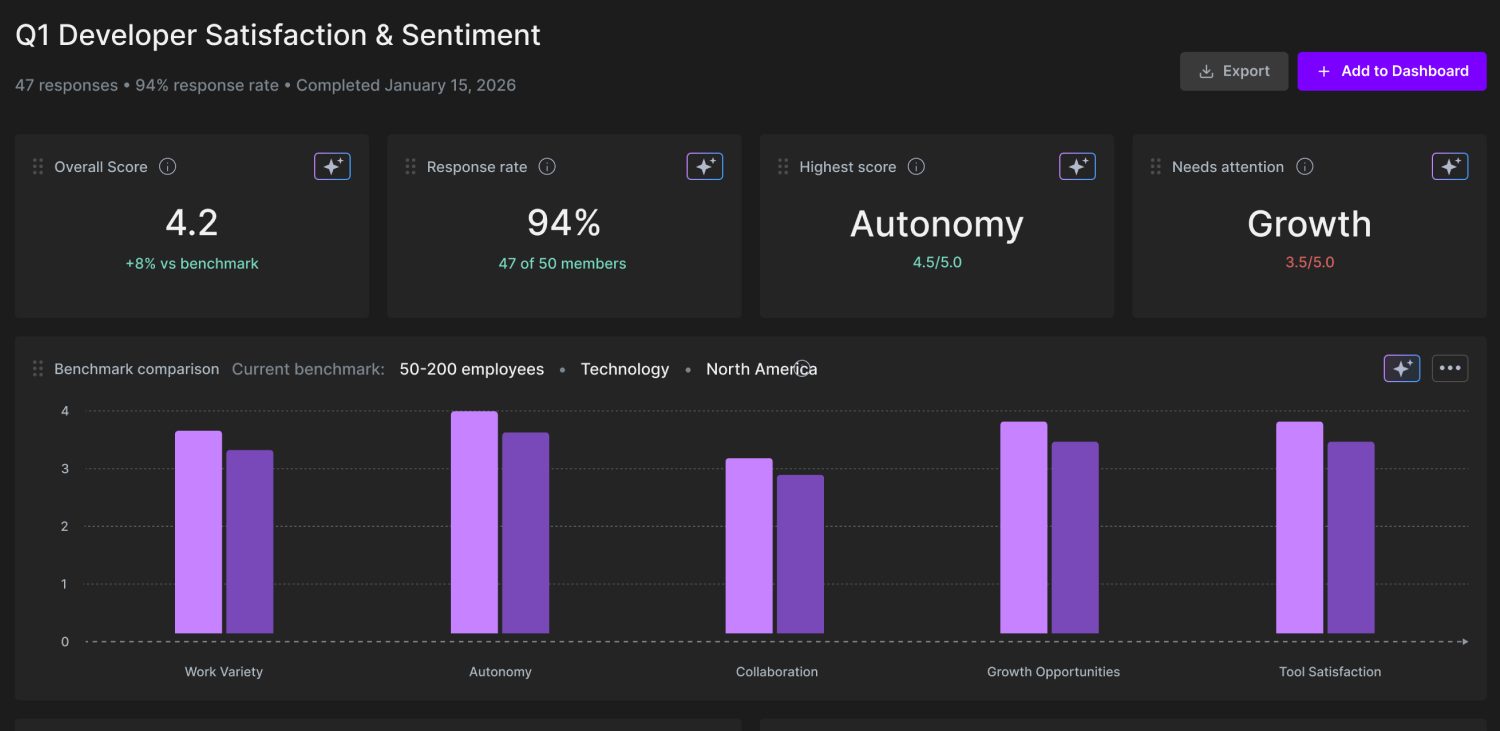Grab drag handle on Overall Score card
1500x731 pixels.
(x=38, y=167)
